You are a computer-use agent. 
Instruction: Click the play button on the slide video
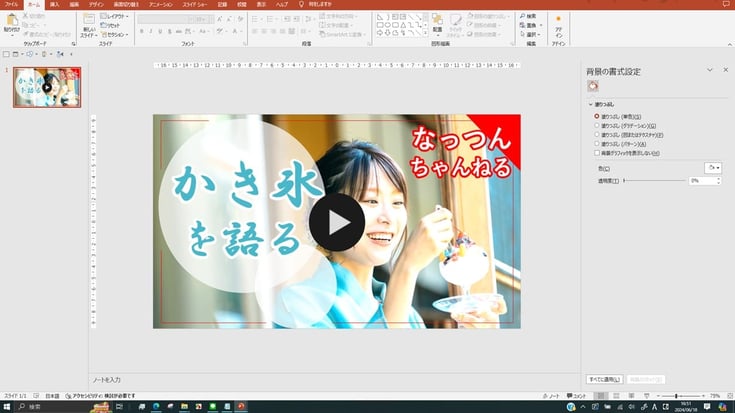(x=337, y=223)
